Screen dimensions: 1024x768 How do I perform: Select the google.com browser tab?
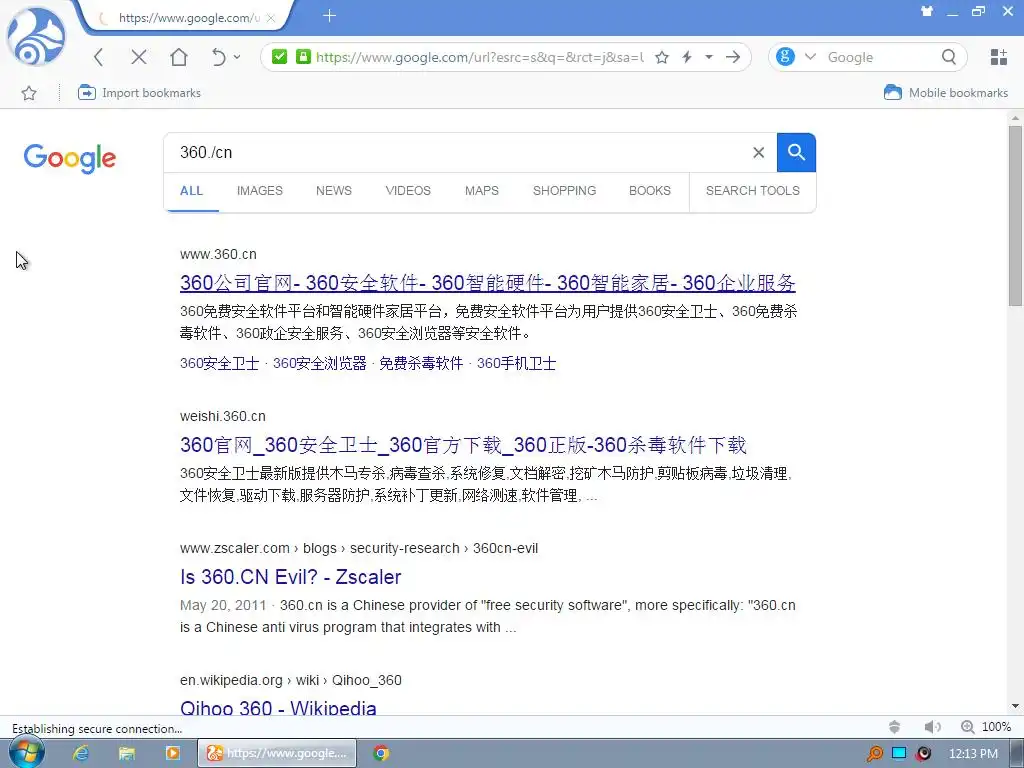pyautogui.click(x=186, y=18)
